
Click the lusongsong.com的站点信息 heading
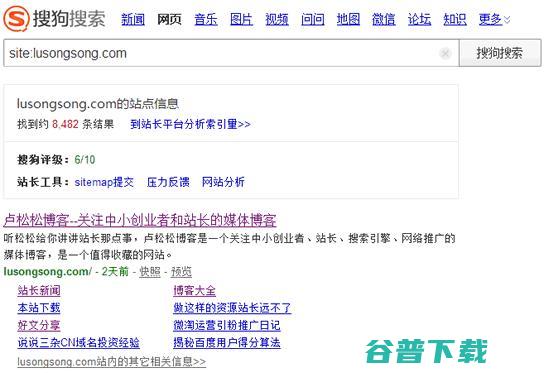point(97,104)
